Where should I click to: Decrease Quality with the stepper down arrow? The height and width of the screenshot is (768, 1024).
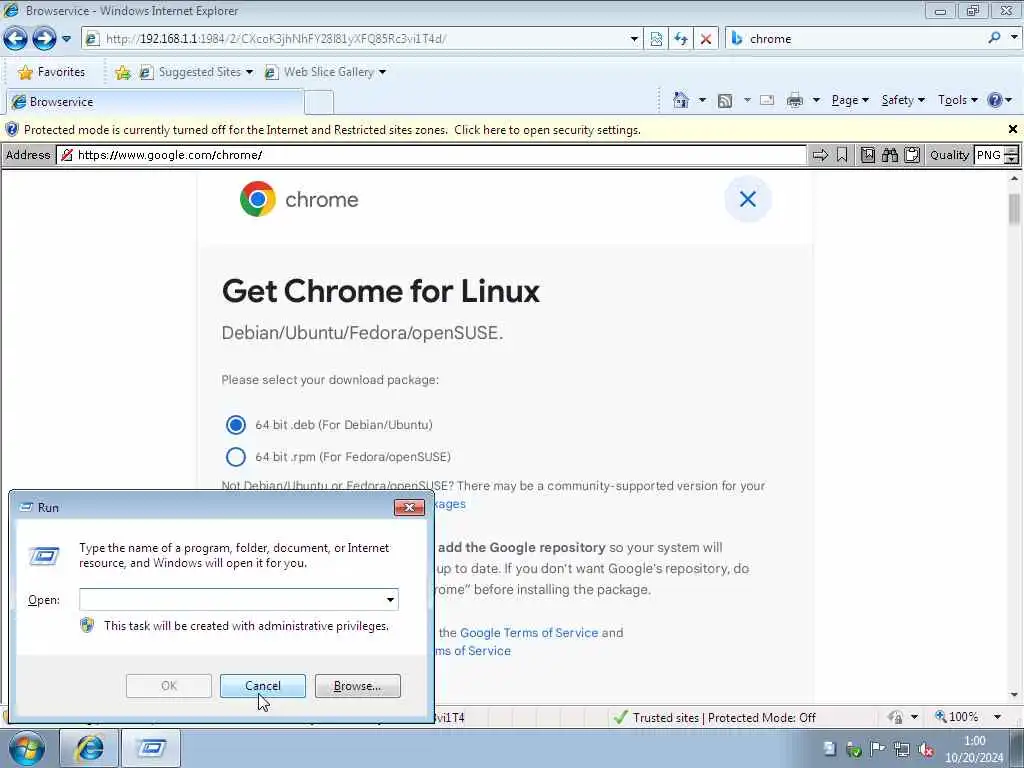pyautogui.click(x=1012, y=159)
